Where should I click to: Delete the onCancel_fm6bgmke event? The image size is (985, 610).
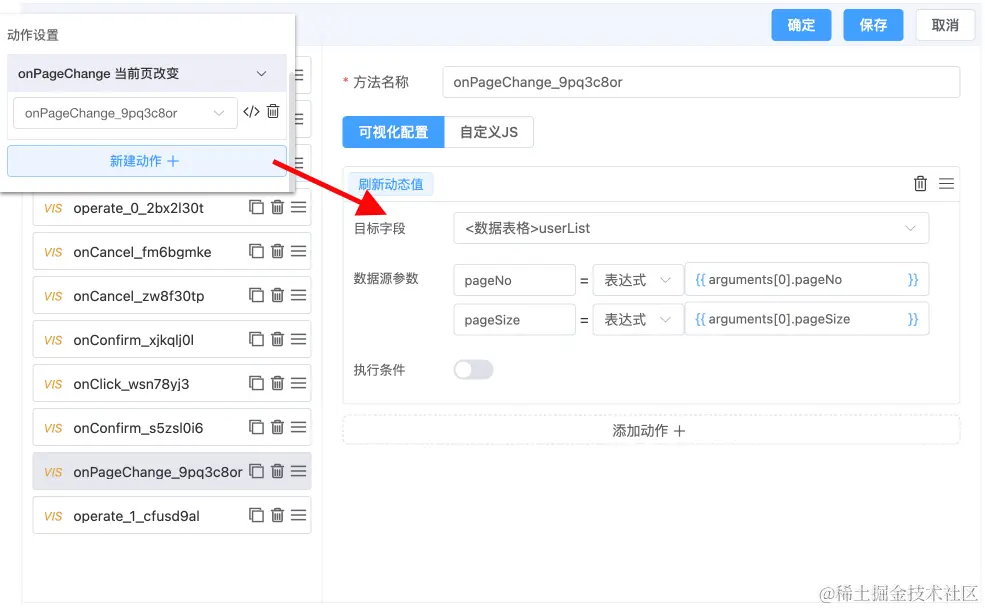tap(277, 251)
